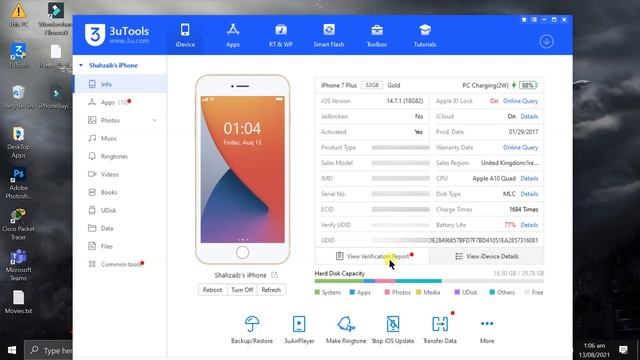Open Transfer Data tool
Image resolution: width=640 pixels, height=360 pixels.
coord(440,330)
